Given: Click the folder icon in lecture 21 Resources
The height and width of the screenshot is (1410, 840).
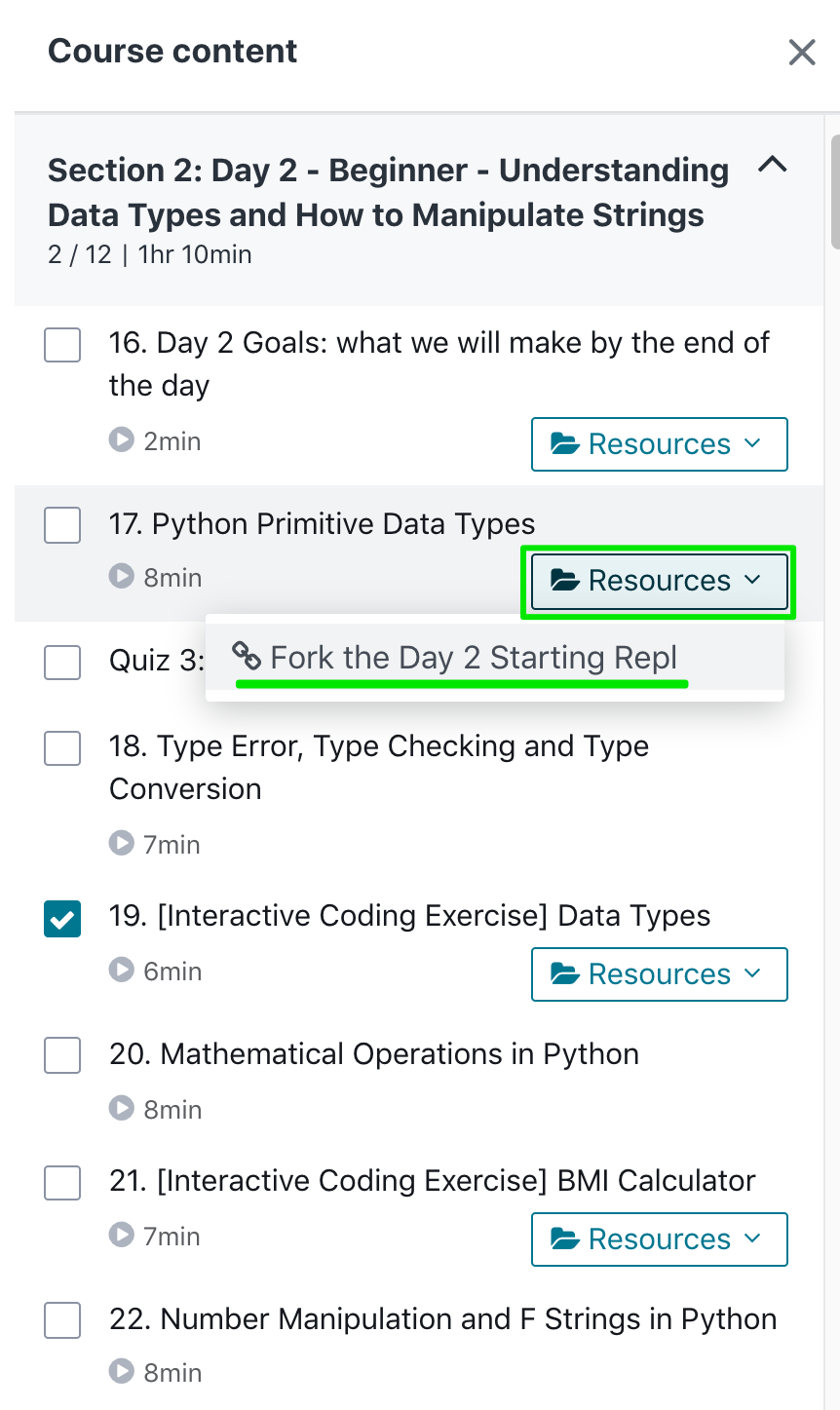Looking at the screenshot, I should [565, 1239].
